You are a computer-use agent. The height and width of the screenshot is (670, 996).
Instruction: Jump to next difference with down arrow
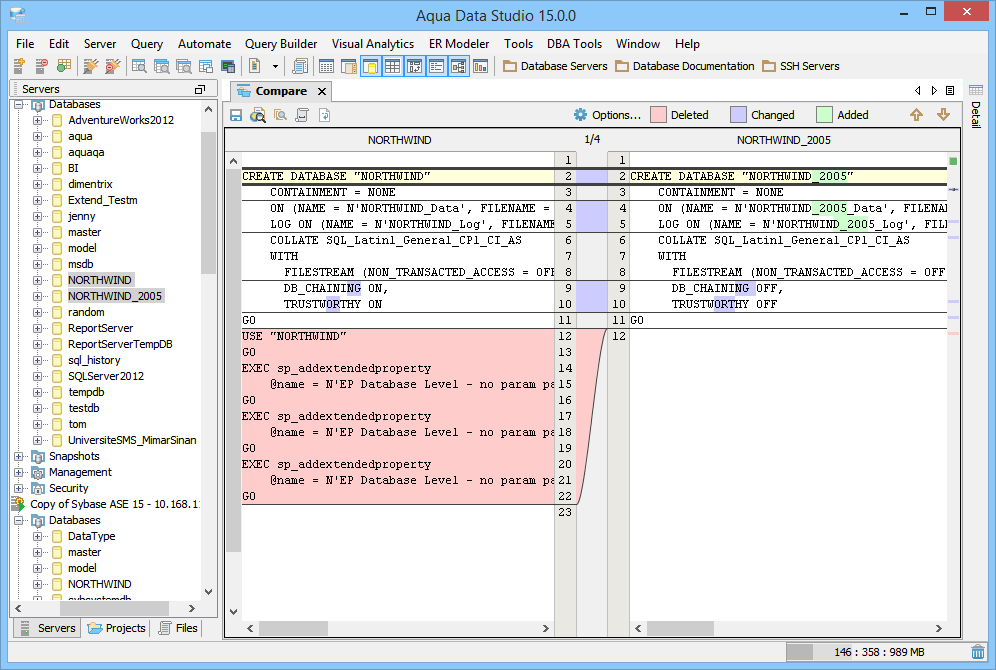point(943,115)
